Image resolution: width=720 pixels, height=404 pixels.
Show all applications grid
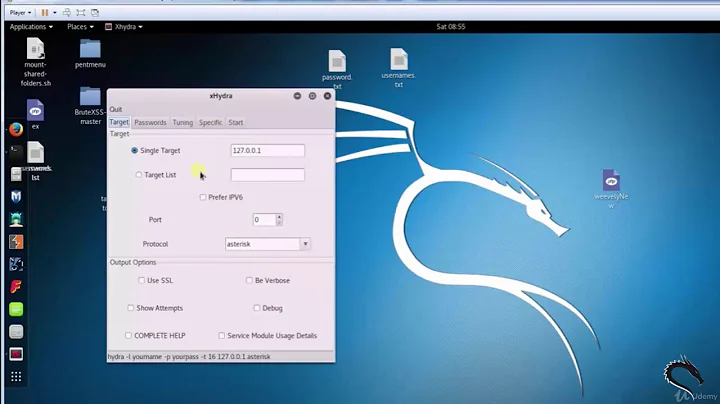coord(16,377)
